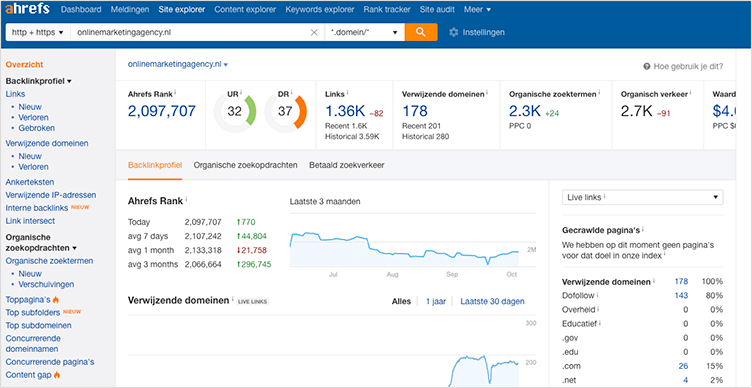Click the UR 32 donut chart
The height and width of the screenshot is (388, 752).
click(235, 112)
